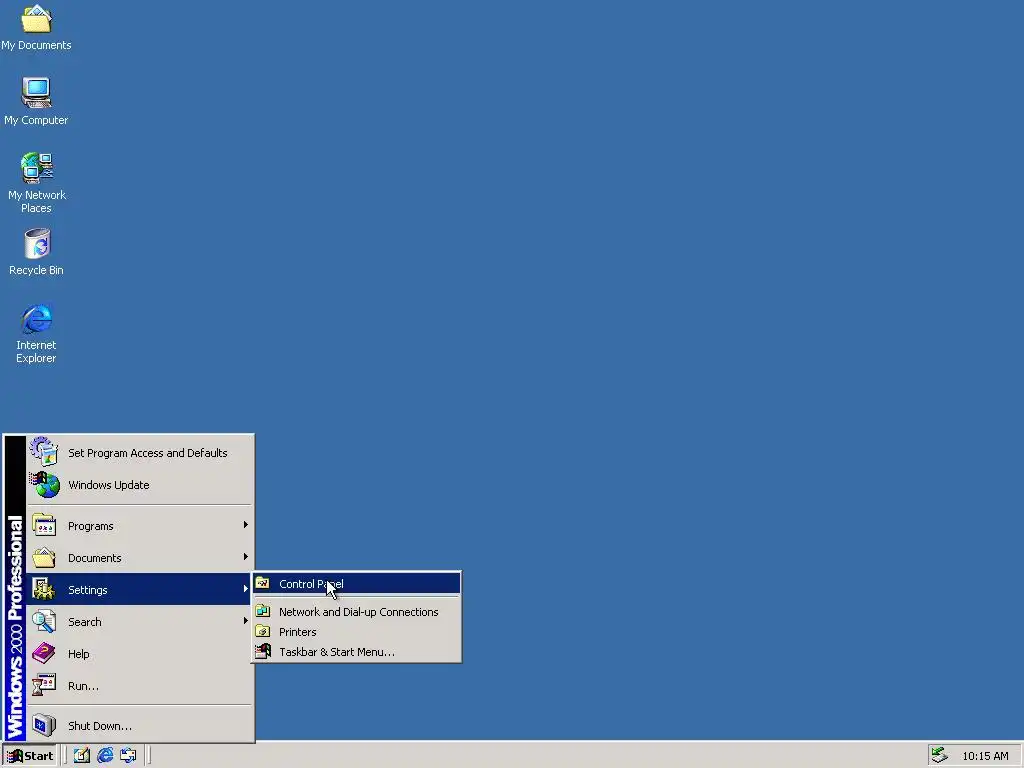This screenshot has width=1024, height=768.
Task: Select the Recycle Bin desktop icon
Action: [x=37, y=252]
